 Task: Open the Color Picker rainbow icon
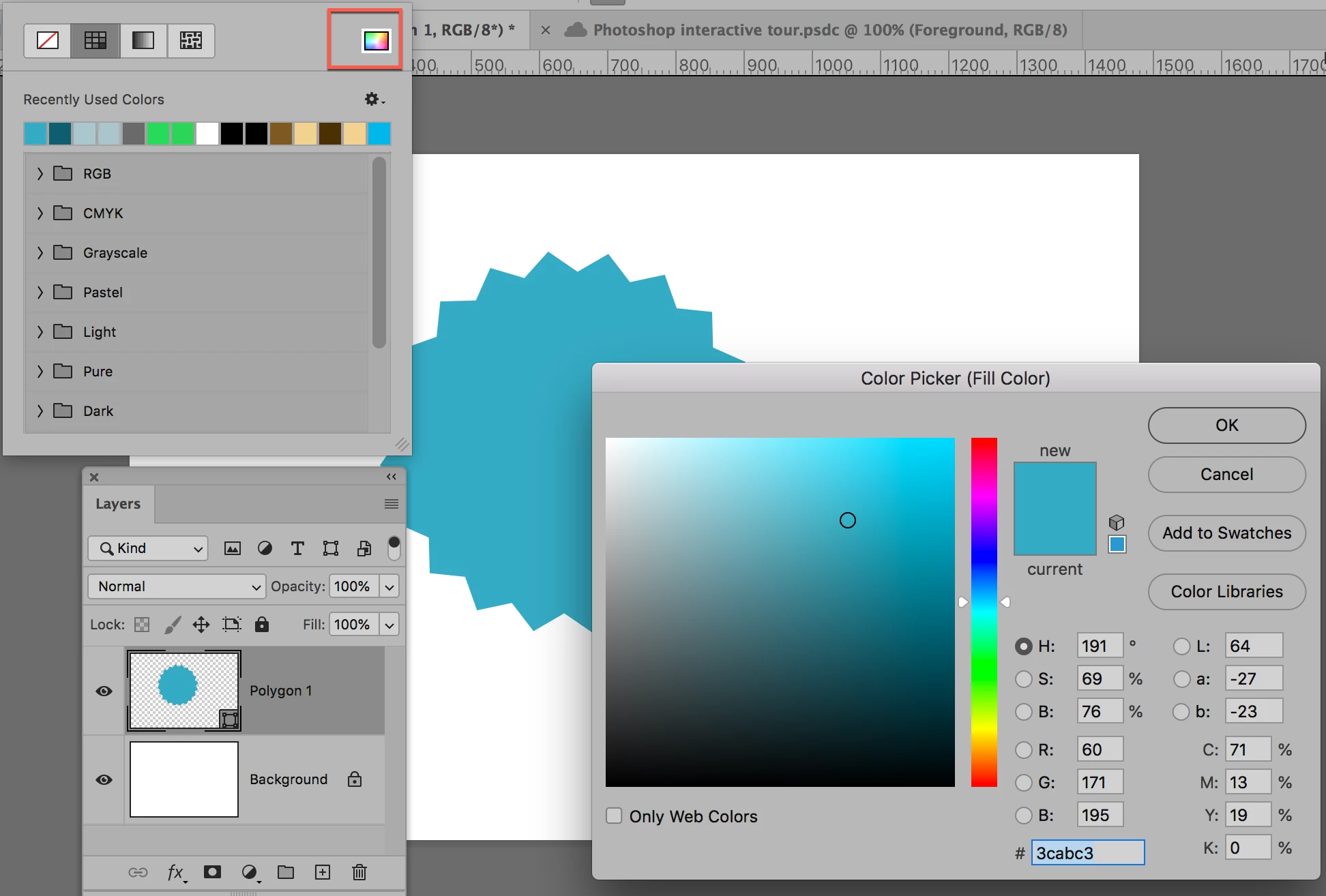click(376, 41)
